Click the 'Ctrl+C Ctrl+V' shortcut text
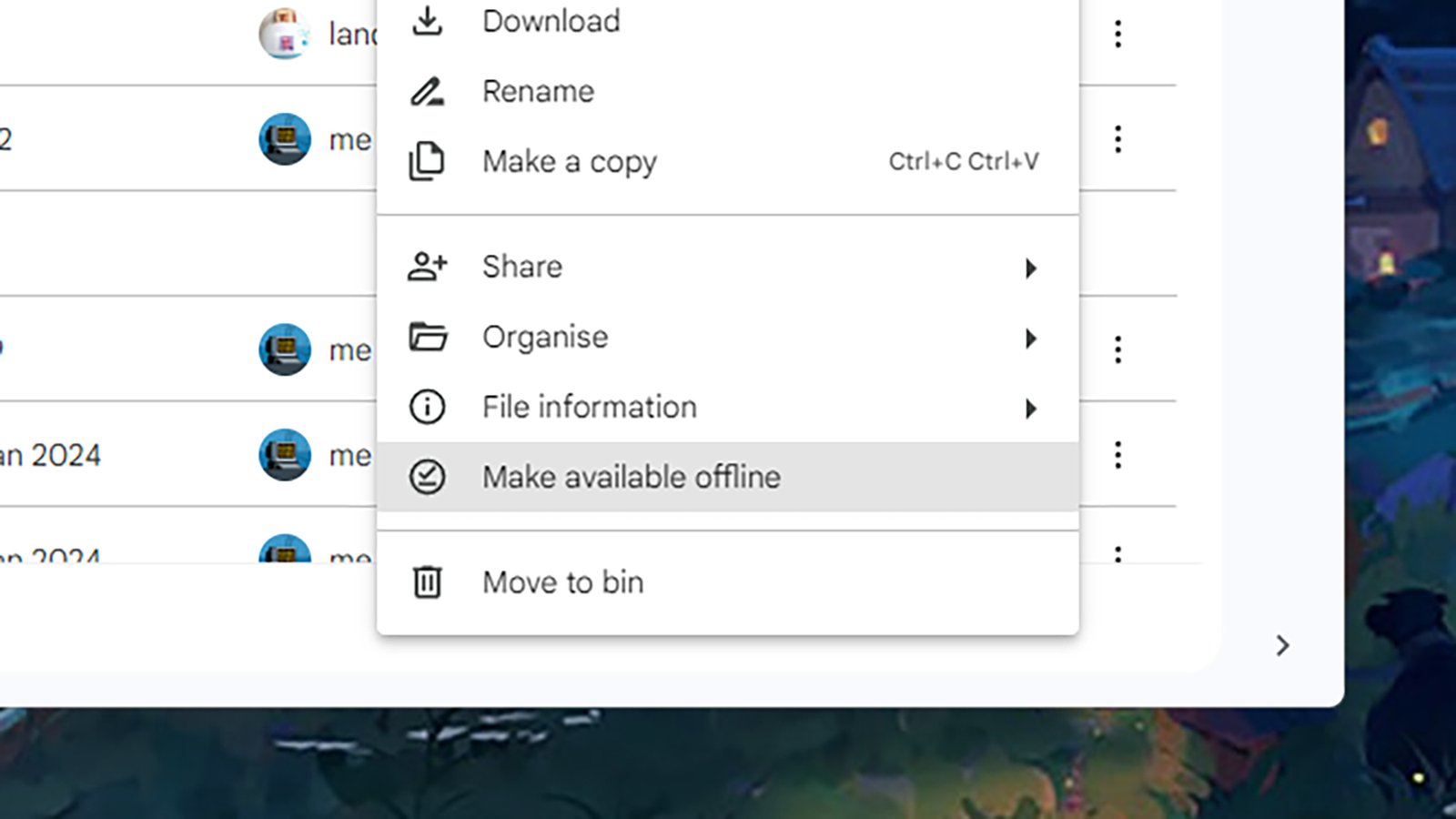This screenshot has width=1456, height=819. [964, 161]
